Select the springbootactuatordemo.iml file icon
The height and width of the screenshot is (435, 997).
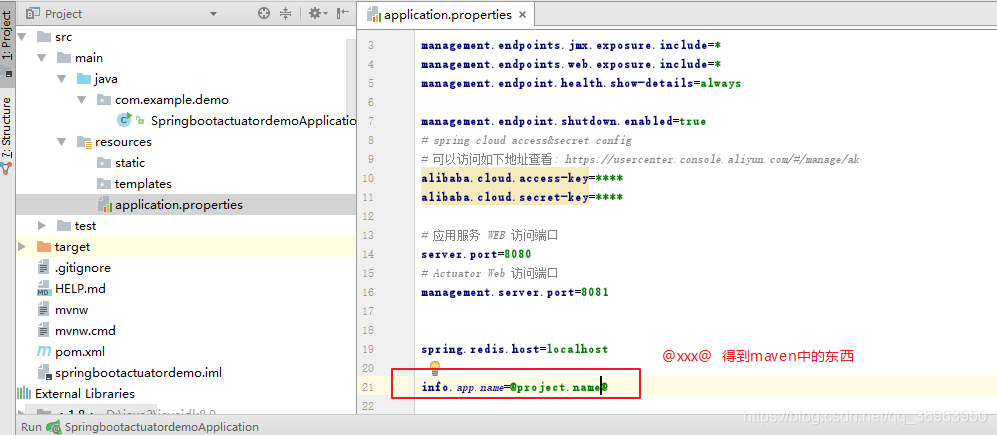pyautogui.click(x=44, y=373)
